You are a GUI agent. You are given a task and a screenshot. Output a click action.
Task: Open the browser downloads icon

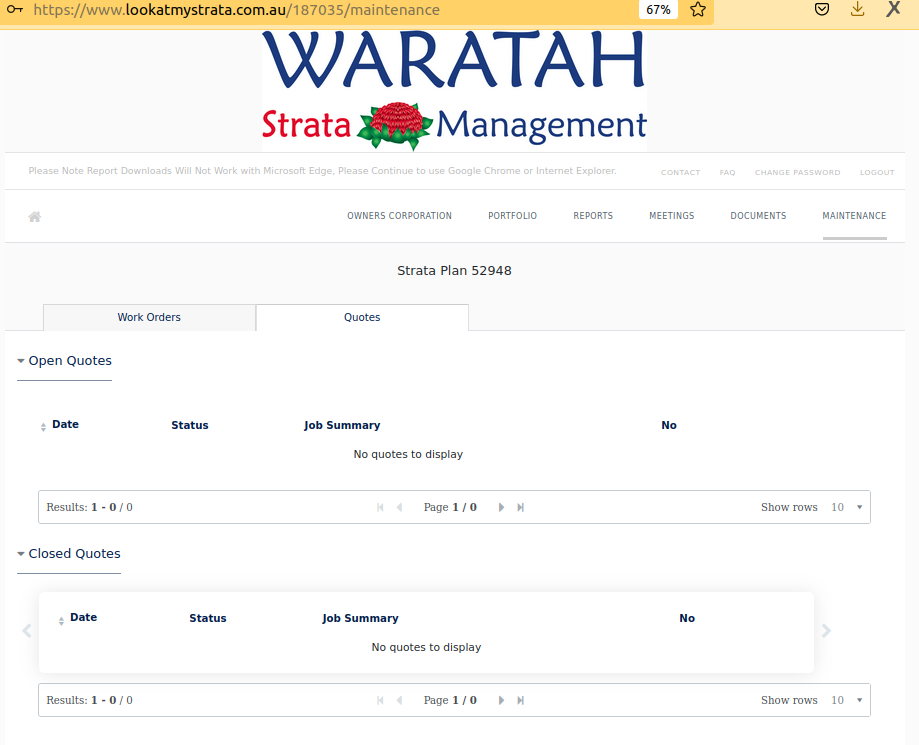coord(857,9)
